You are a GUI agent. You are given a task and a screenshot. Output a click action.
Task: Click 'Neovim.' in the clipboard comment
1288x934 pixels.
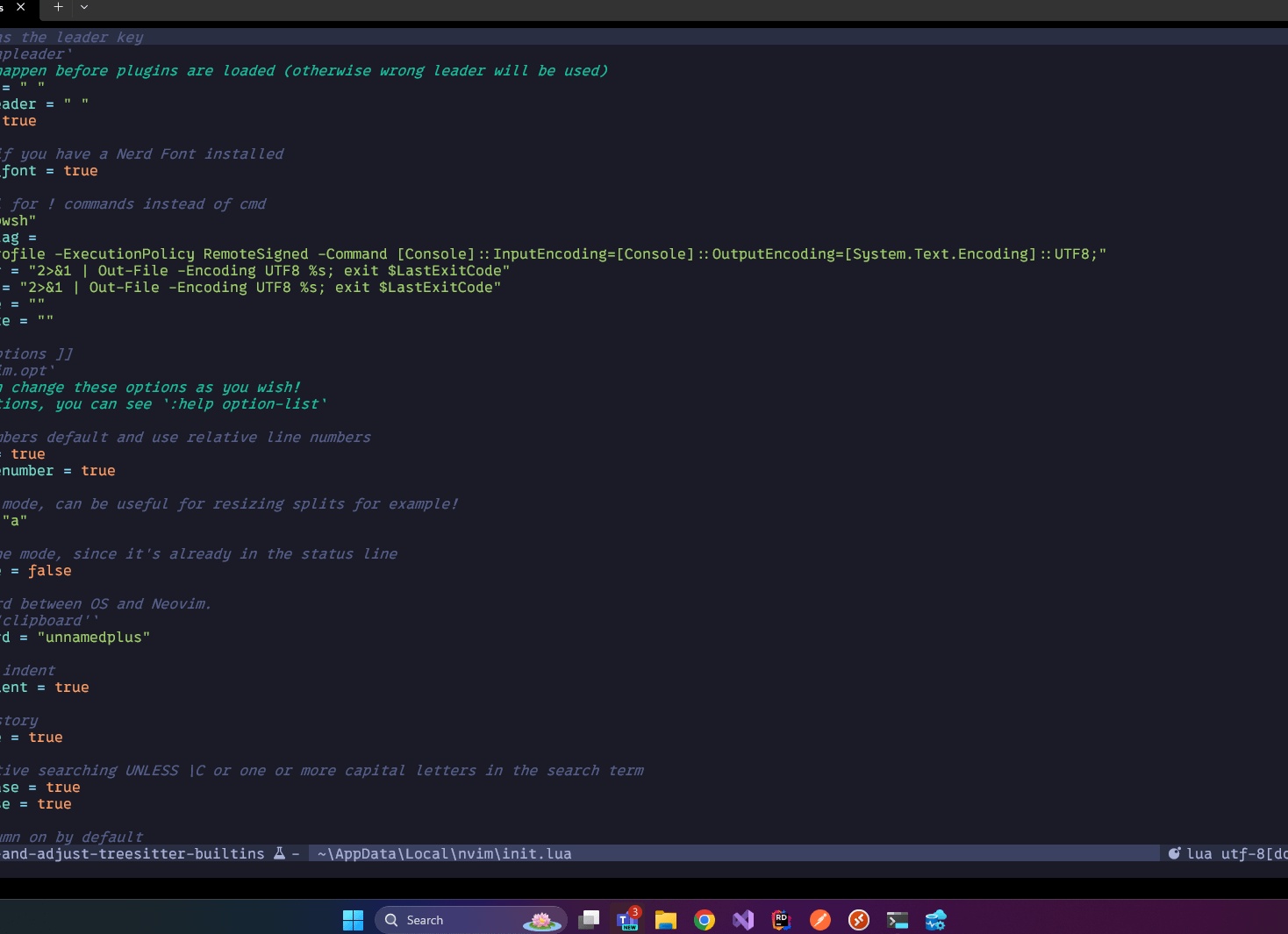(182, 604)
